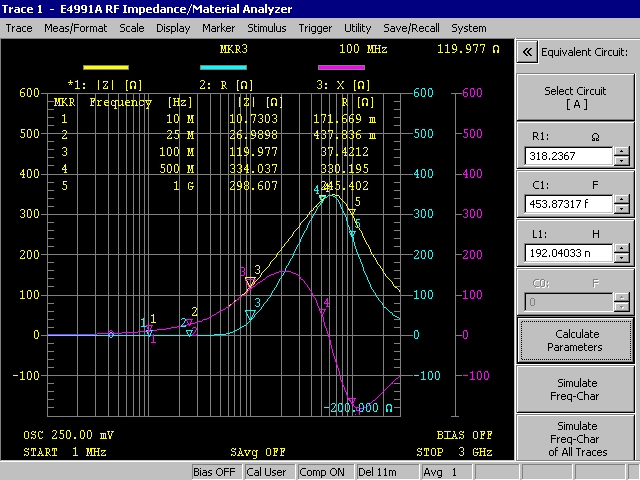Focus the R1 value field 318.2367
Screen dimensions: 640x480
point(569,156)
